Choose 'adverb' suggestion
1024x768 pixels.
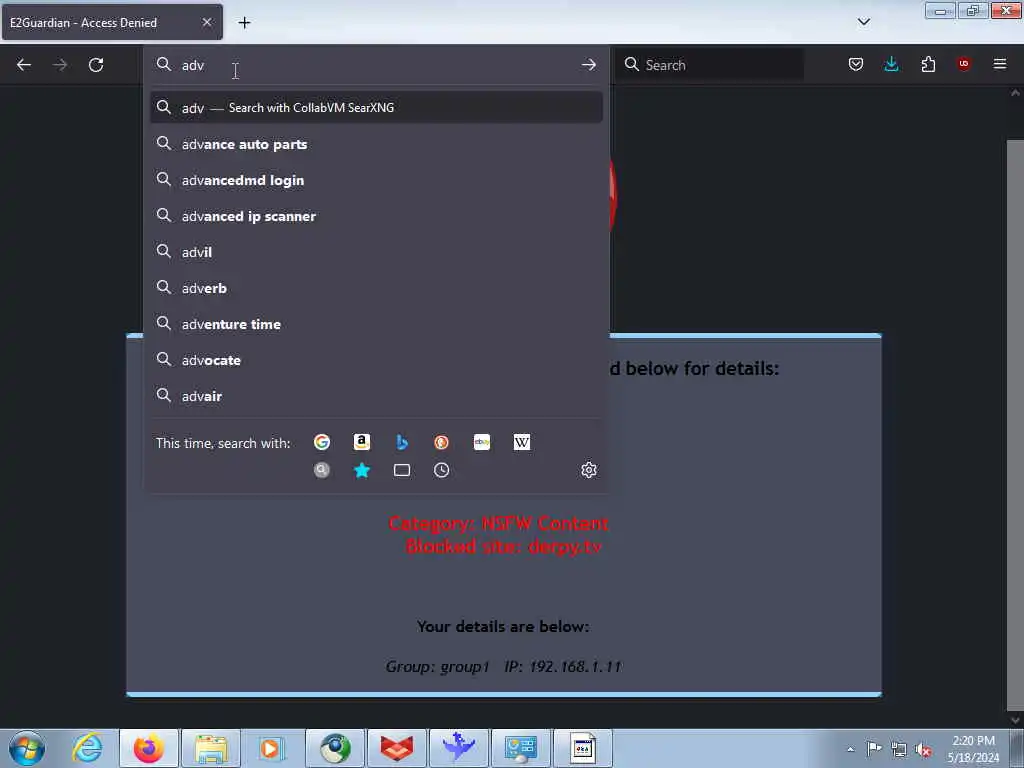[x=376, y=287]
